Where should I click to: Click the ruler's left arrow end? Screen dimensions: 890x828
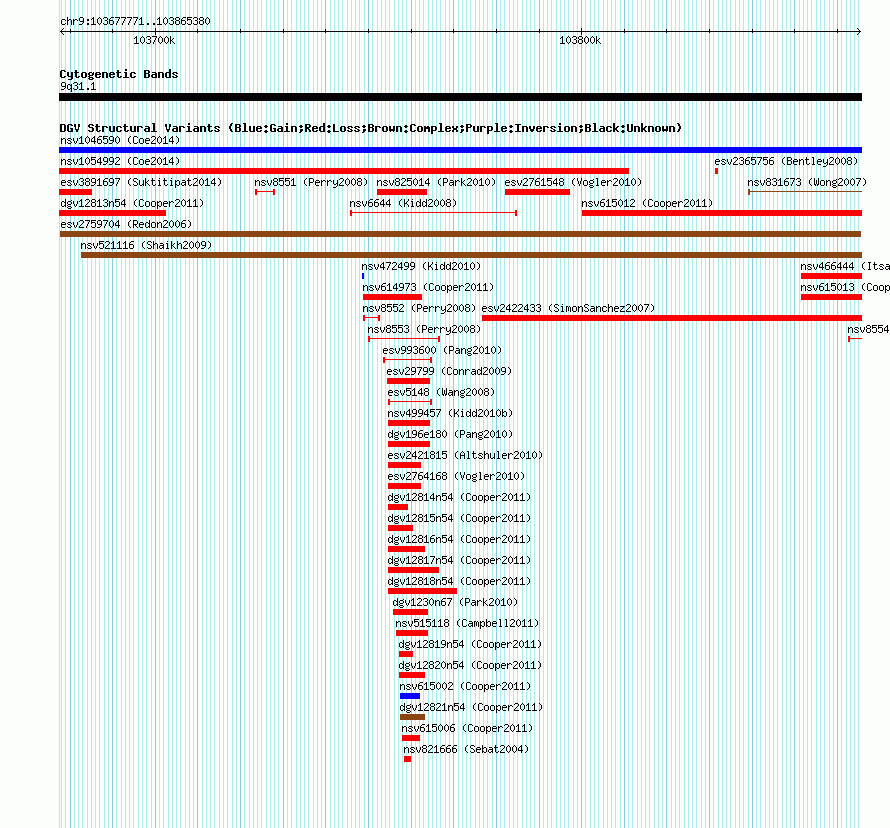(63, 32)
